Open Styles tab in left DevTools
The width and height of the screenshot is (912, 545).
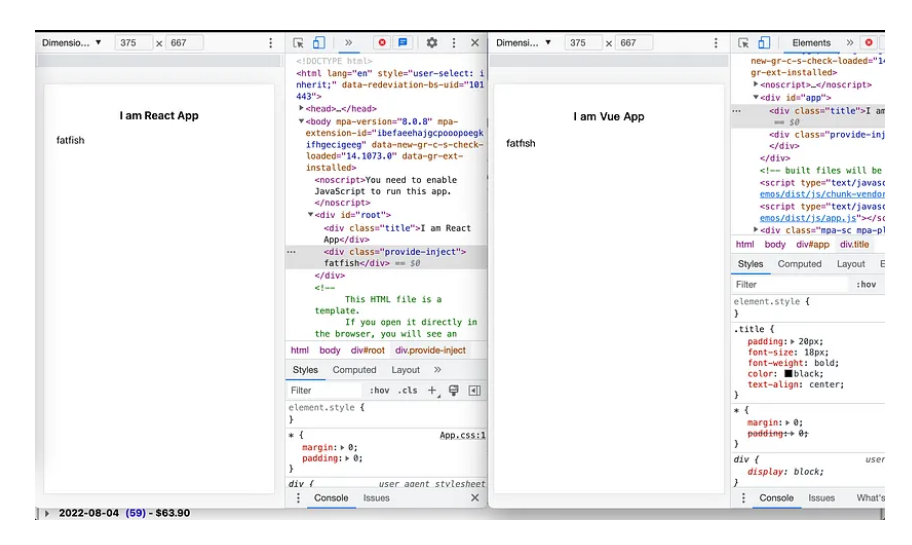click(305, 370)
